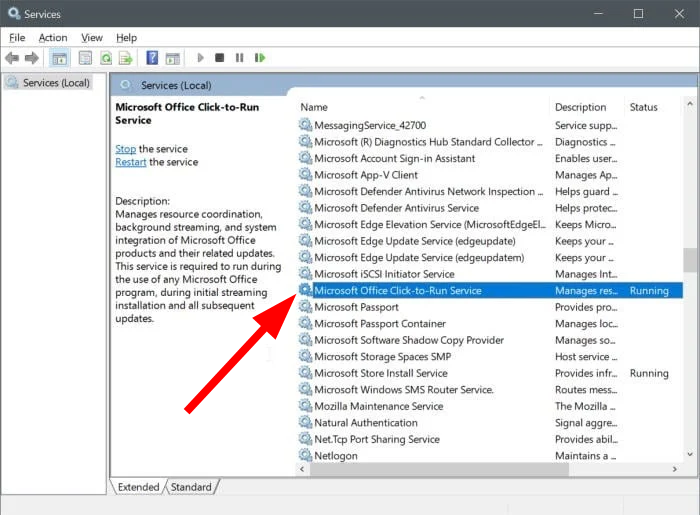Go forward with the toolbar Forward arrow

[32, 58]
